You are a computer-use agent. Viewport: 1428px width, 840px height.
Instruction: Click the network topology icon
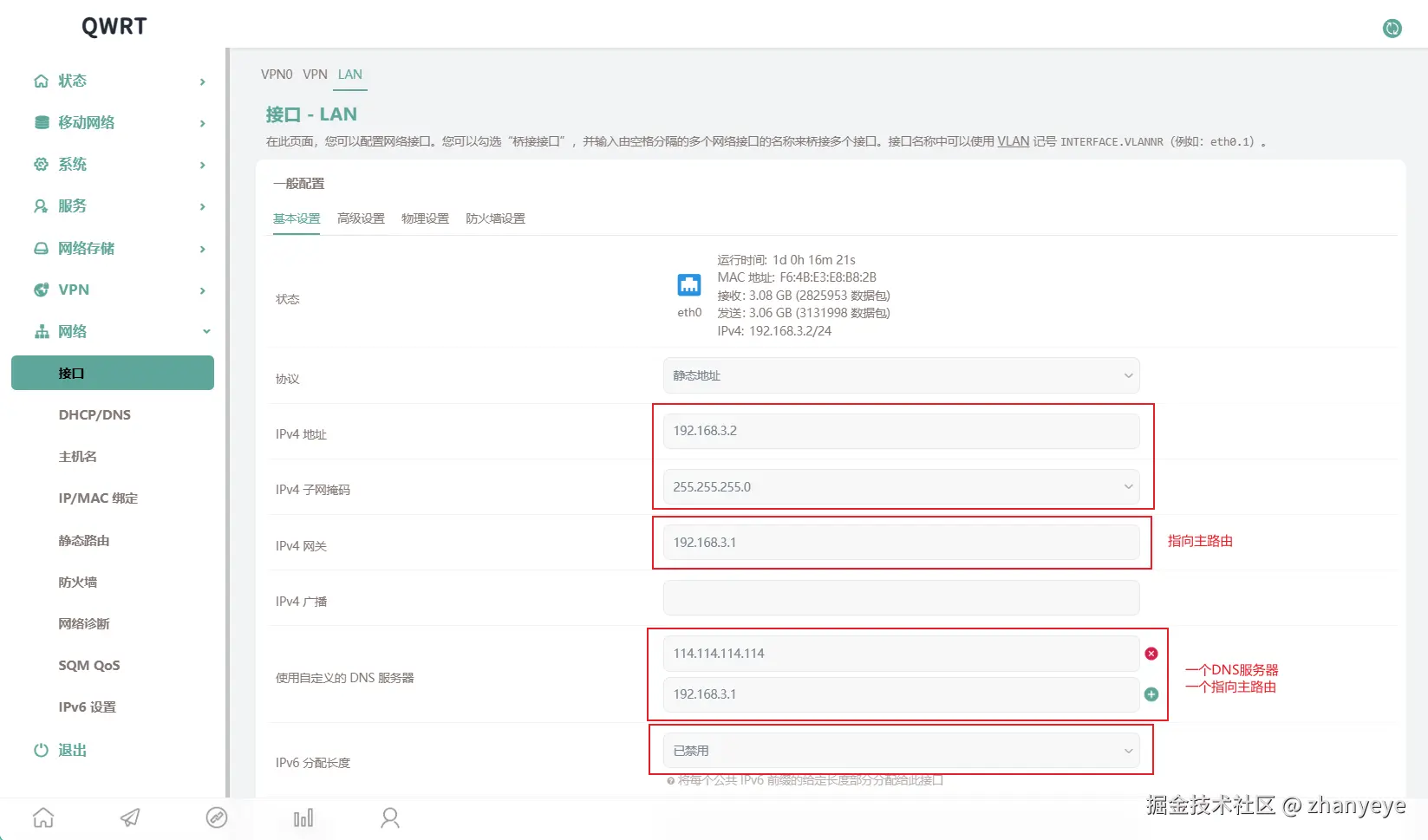click(x=41, y=331)
